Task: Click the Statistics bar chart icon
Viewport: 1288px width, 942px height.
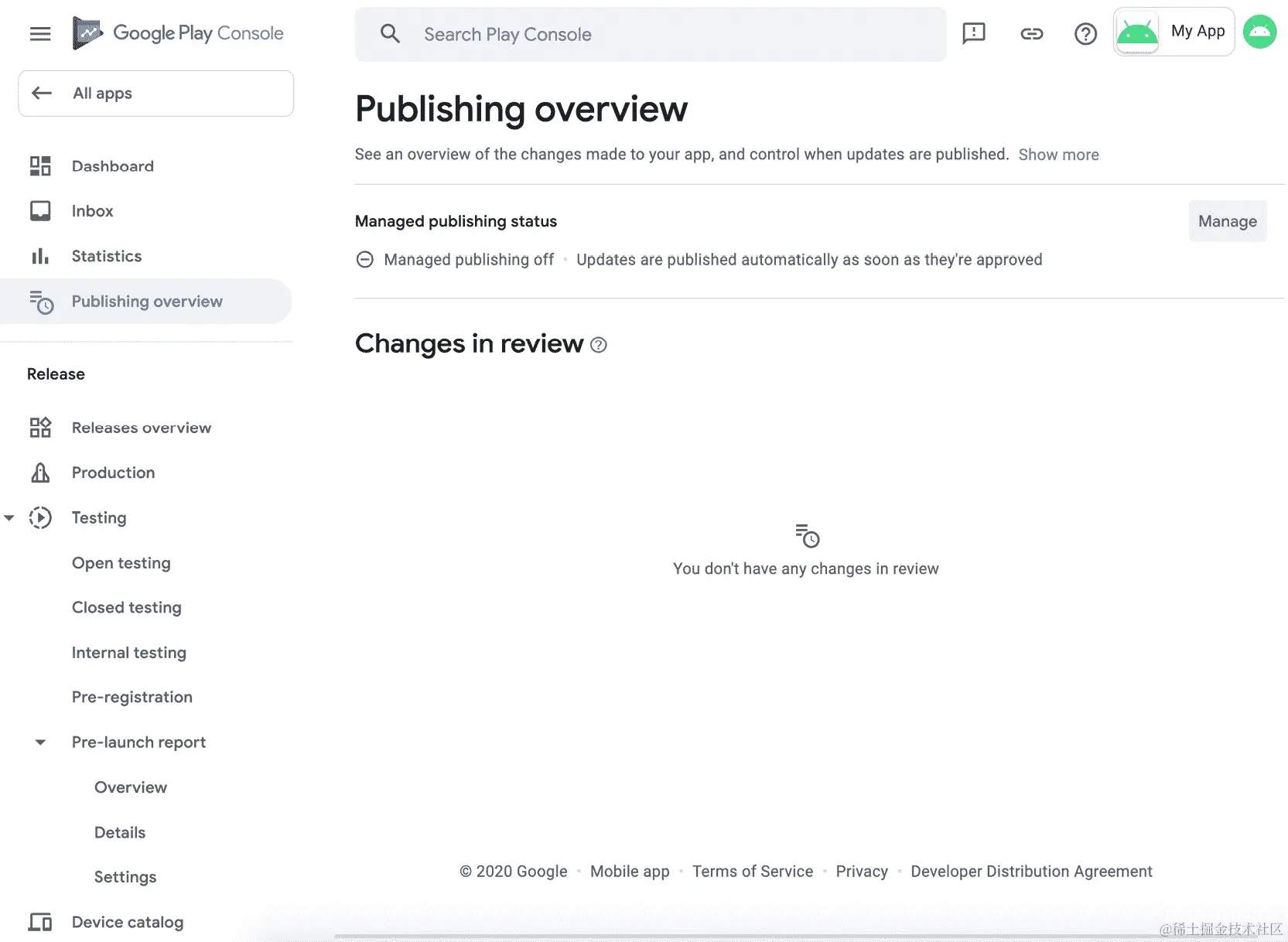Action: pyautogui.click(x=40, y=256)
